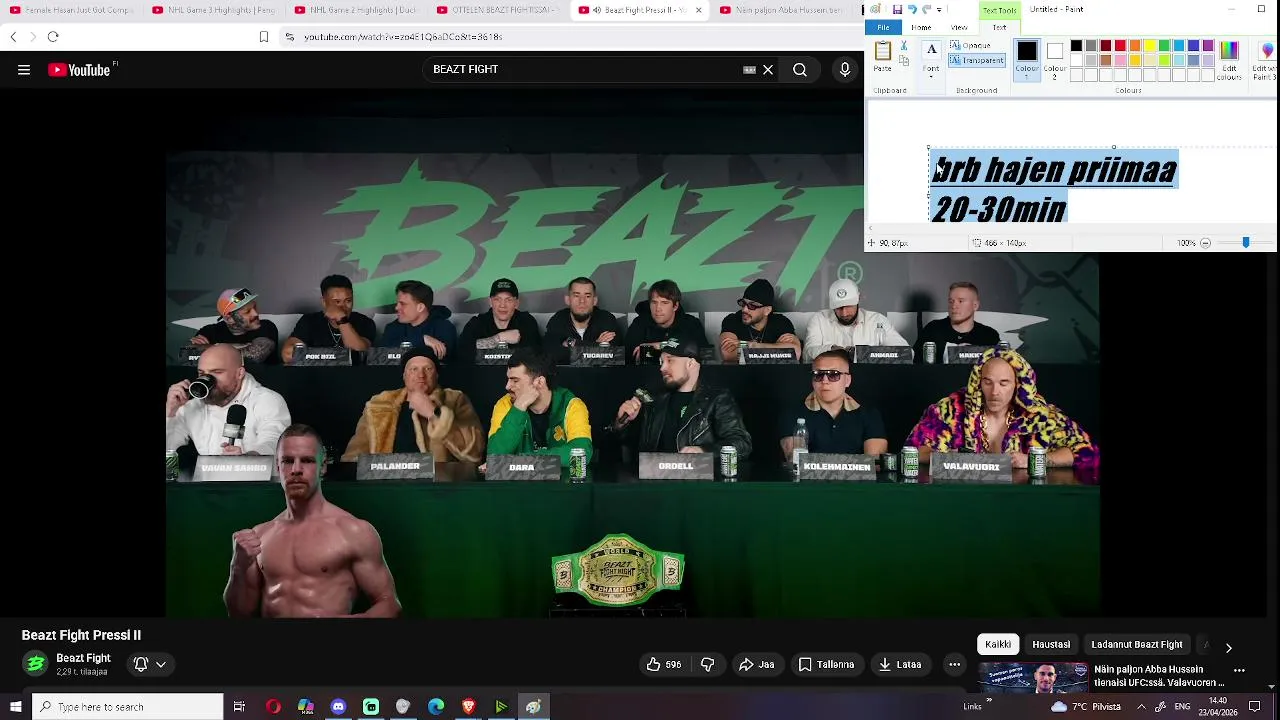Open Abba Hussein suggested video thumbnail
Viewport: 1280px width, 720px height.
coord(1033,677)
